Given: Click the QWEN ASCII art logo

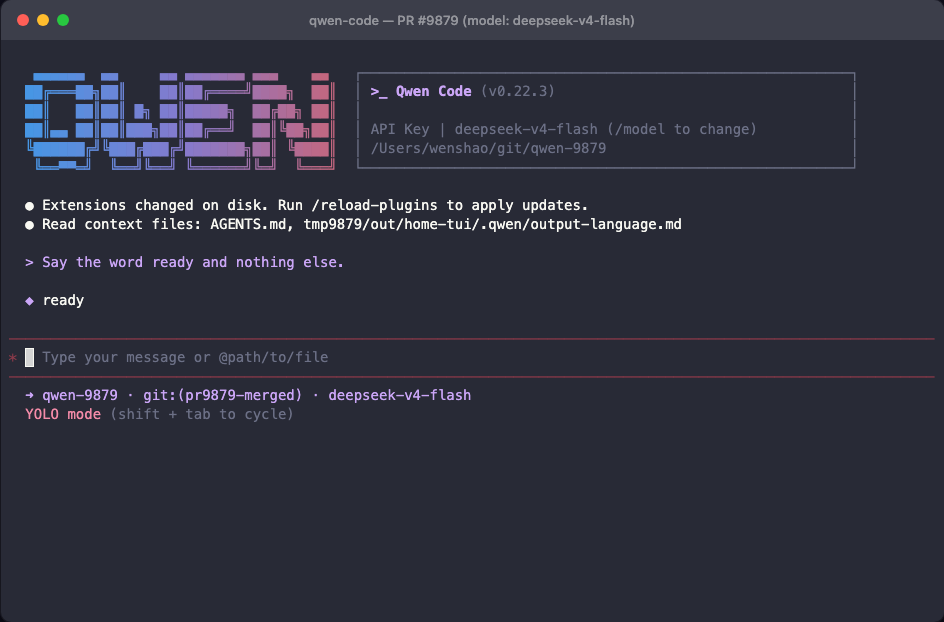Looking at the screenshot, I should point(179,122).
